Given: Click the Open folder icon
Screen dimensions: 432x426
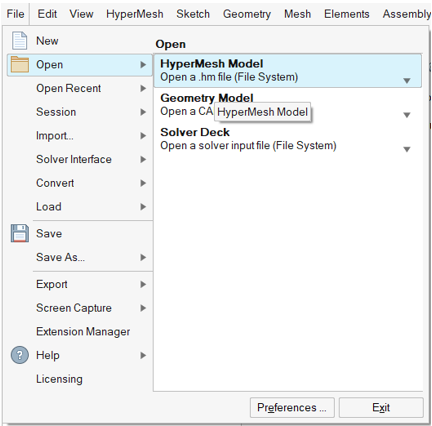Looking at the screenshot, I should tap(20, 64).
